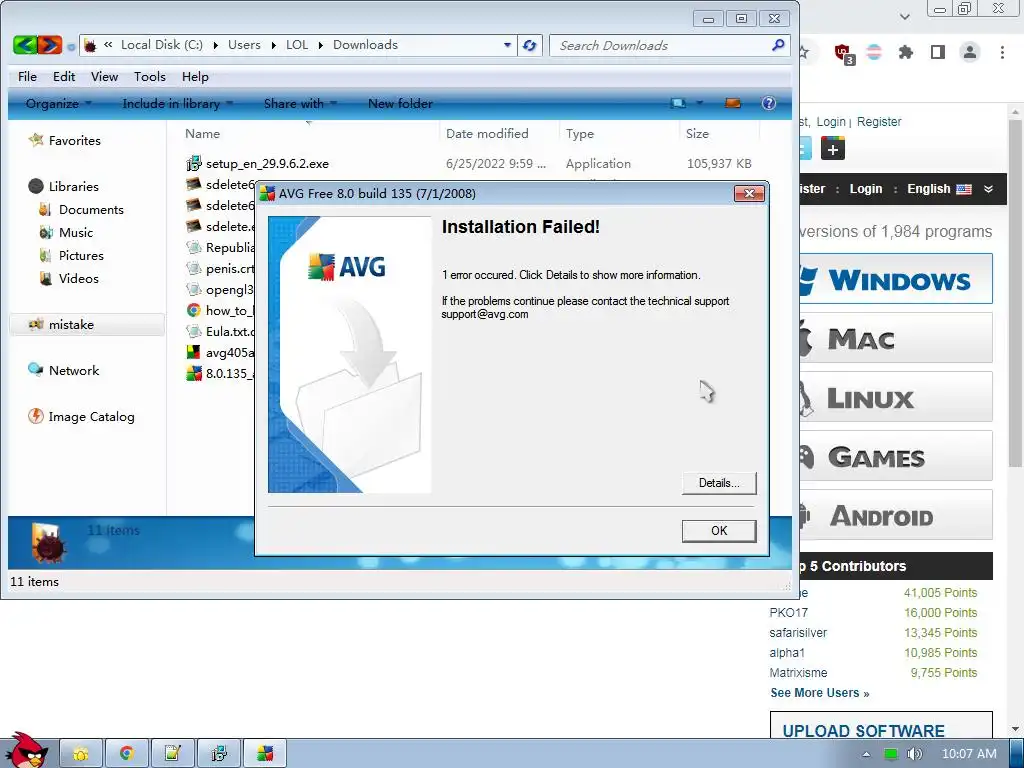
Task: Click the taskbar clock 10:07 AM
Action: click(x=969, y=754)
